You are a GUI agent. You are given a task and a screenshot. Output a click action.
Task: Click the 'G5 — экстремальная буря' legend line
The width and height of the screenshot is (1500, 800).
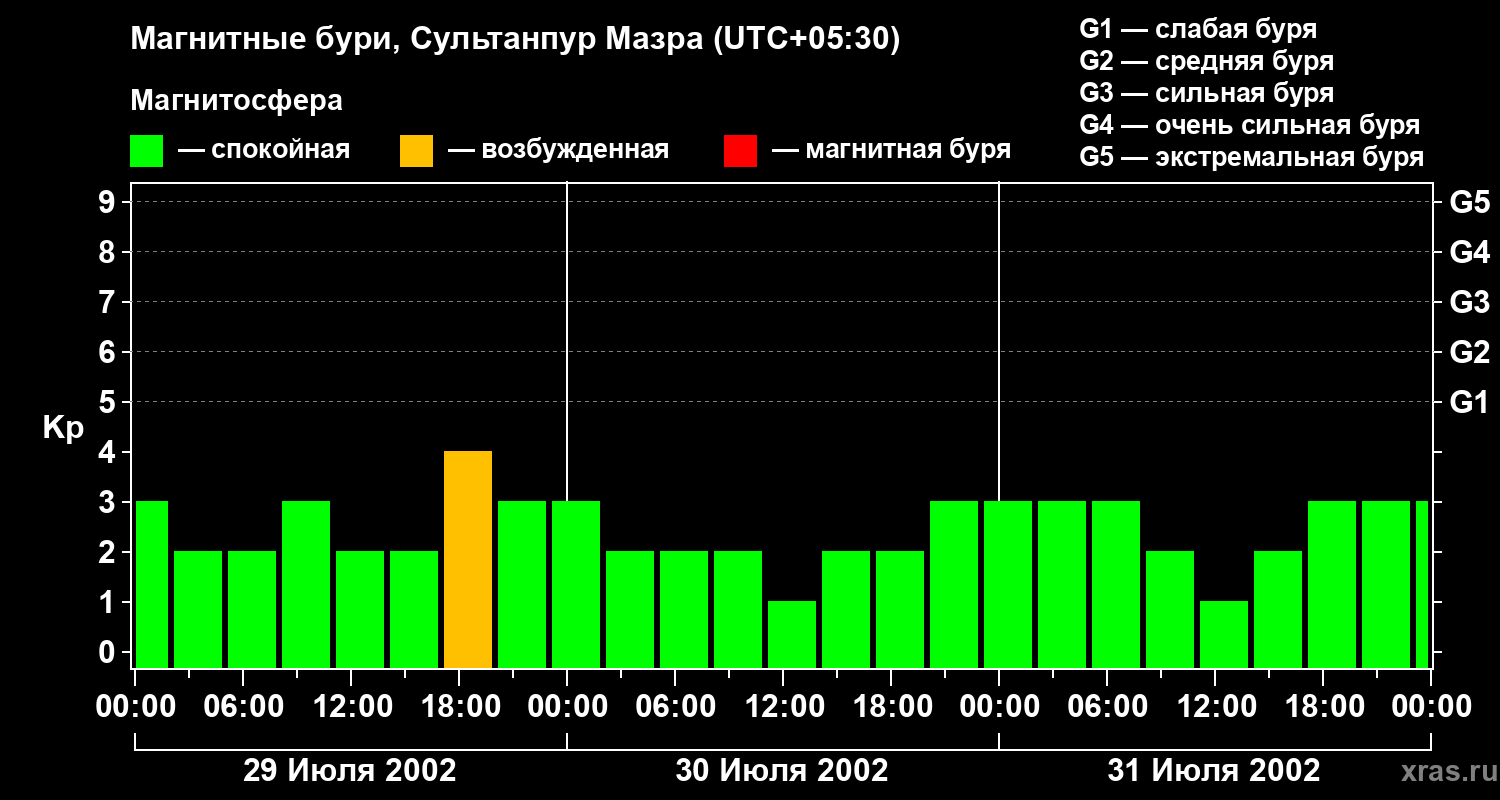(x=1252, y=158)
